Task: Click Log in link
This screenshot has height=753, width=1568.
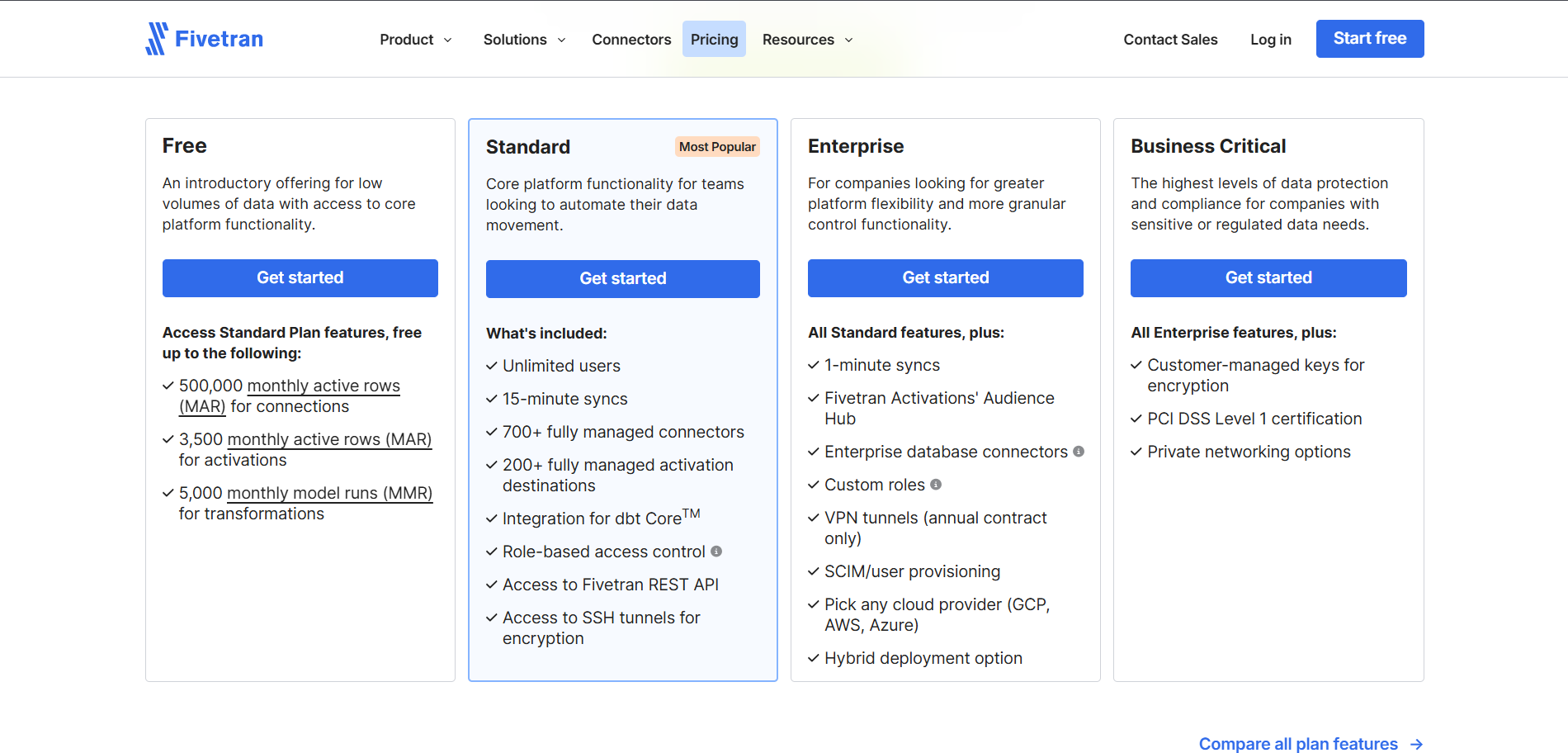Action: point(1271,40)
